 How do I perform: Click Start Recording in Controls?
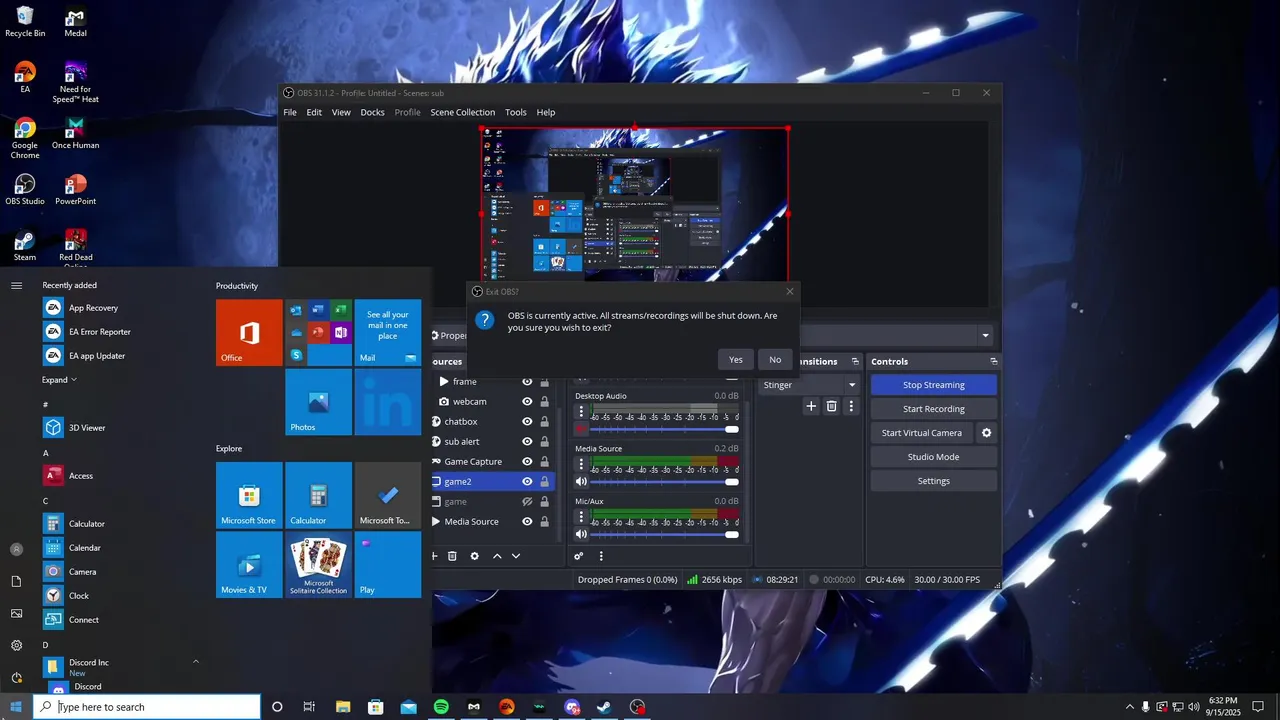(934, 409)
